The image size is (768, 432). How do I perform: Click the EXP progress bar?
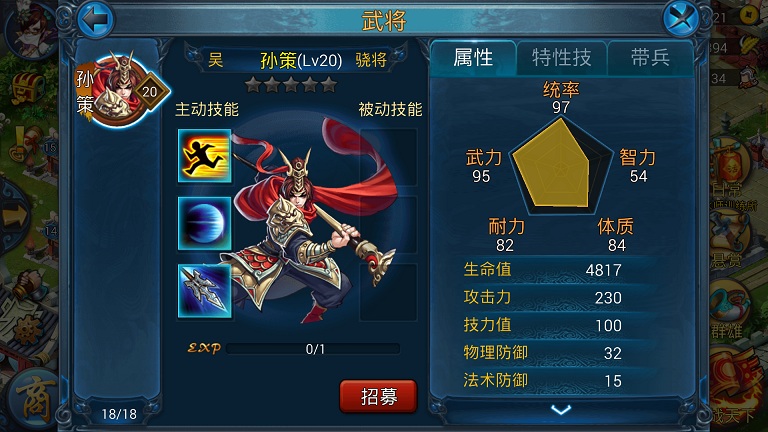coord(313,349)
